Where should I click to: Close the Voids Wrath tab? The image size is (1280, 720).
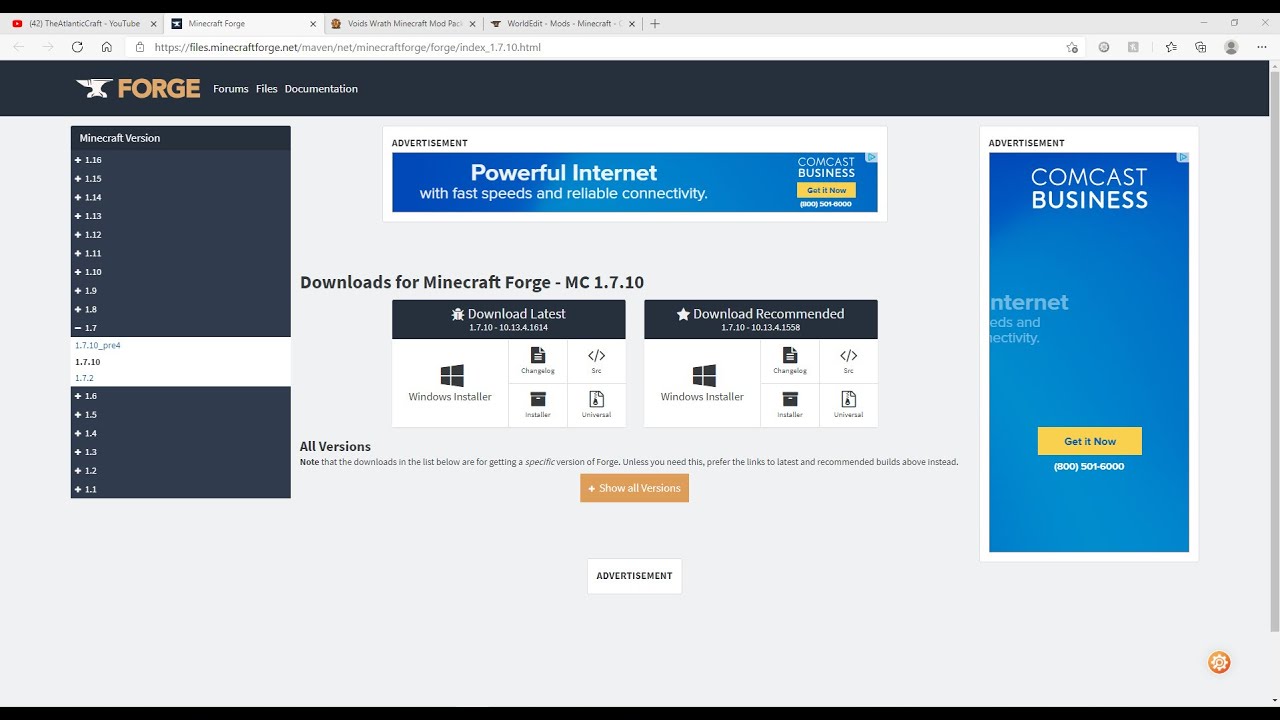(473, 23)
